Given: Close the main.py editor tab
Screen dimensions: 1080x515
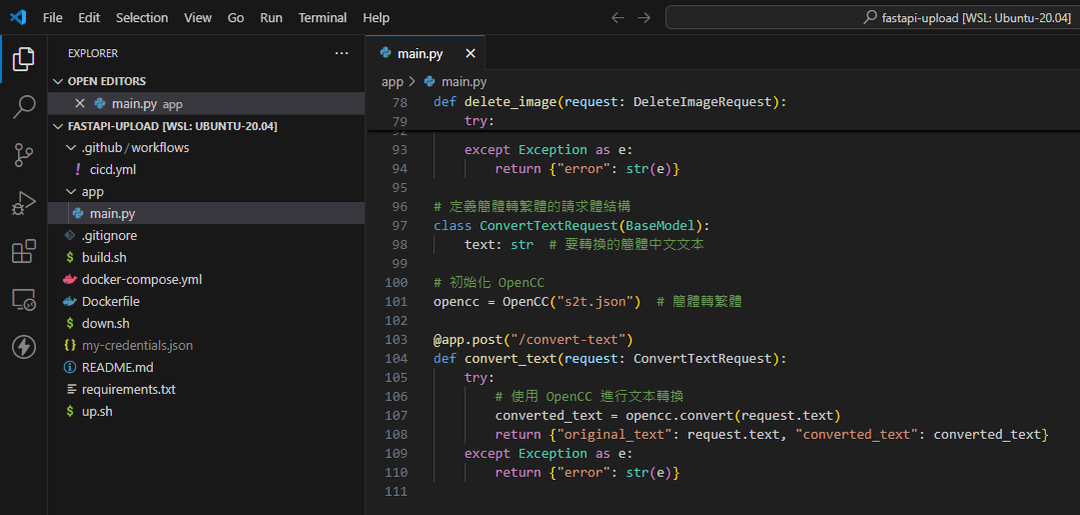Looking at the screenshot, I should 470,54.
